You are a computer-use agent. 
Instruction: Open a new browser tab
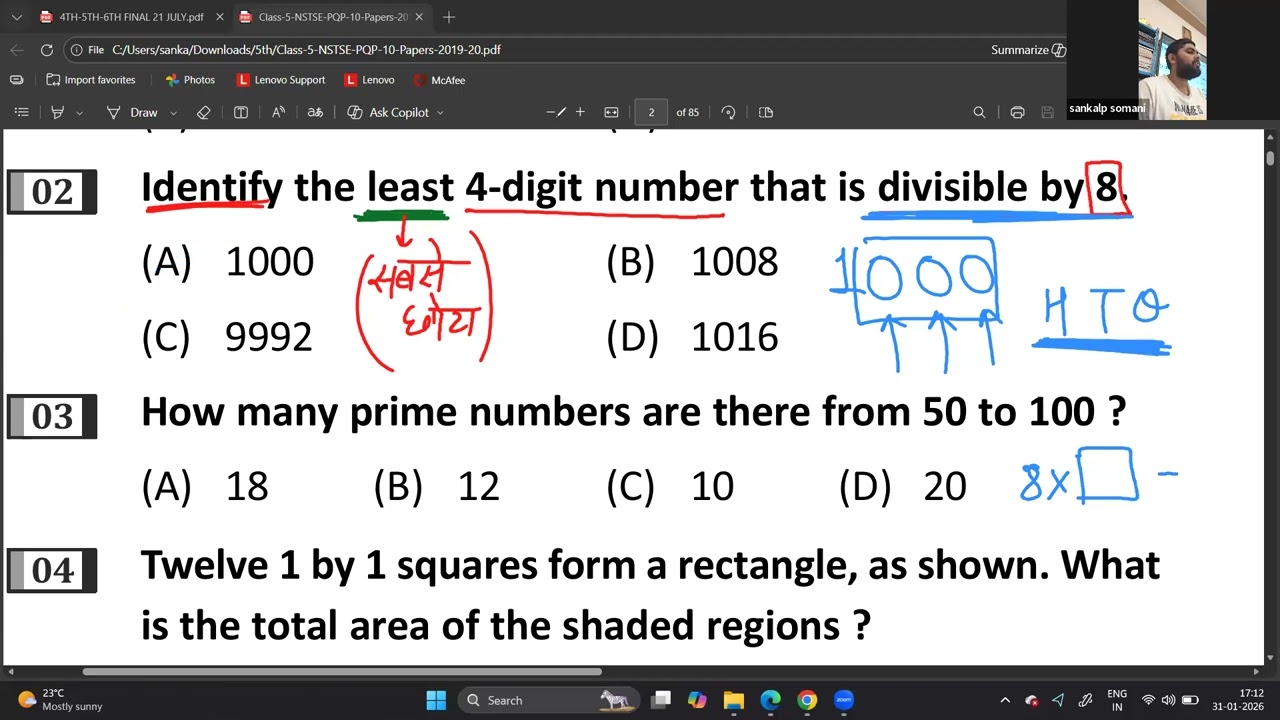(x=449, y=17)
